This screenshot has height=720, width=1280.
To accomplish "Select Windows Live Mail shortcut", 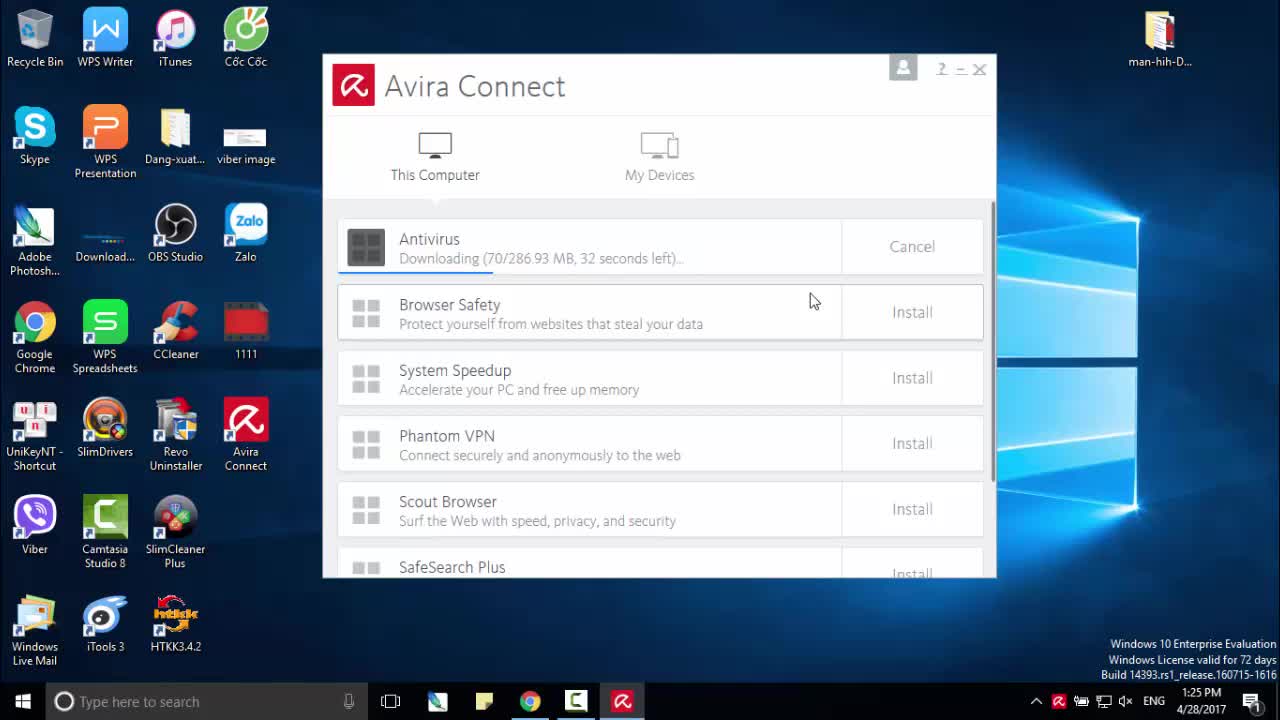I will point(35,630).
